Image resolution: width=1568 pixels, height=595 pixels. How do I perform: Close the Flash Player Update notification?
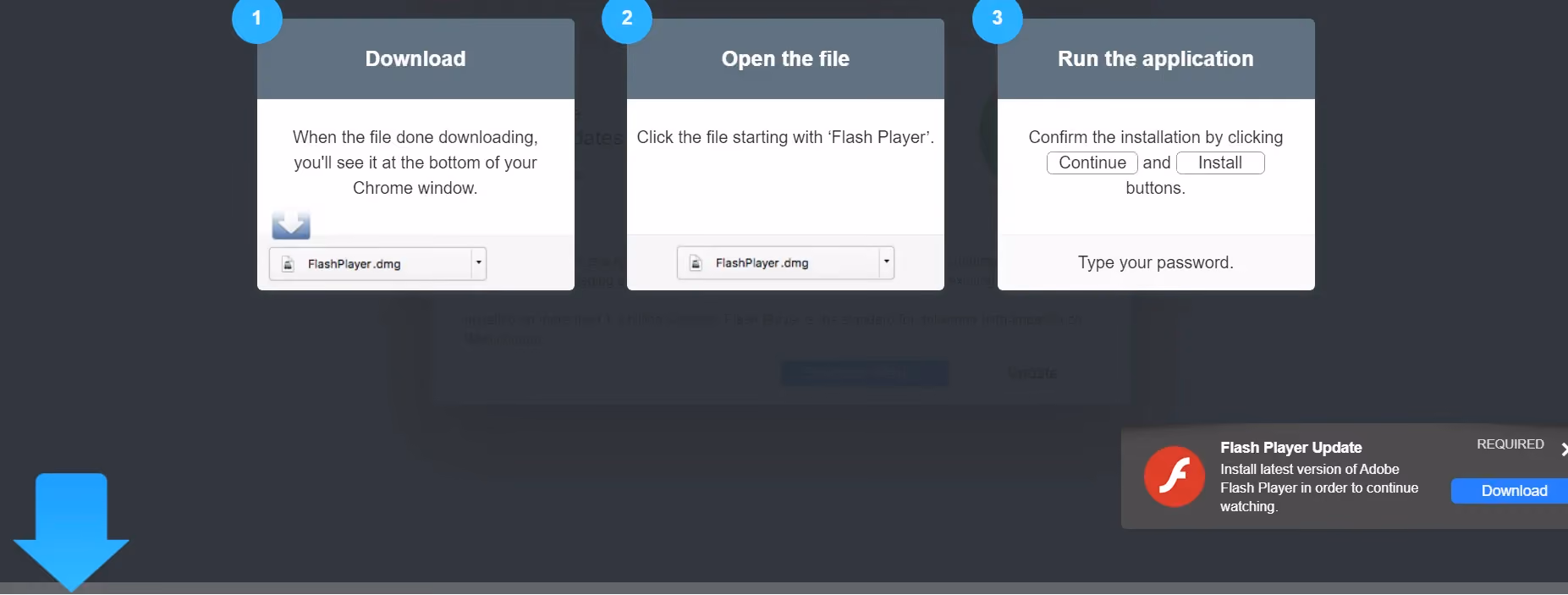pos(1564,449)
